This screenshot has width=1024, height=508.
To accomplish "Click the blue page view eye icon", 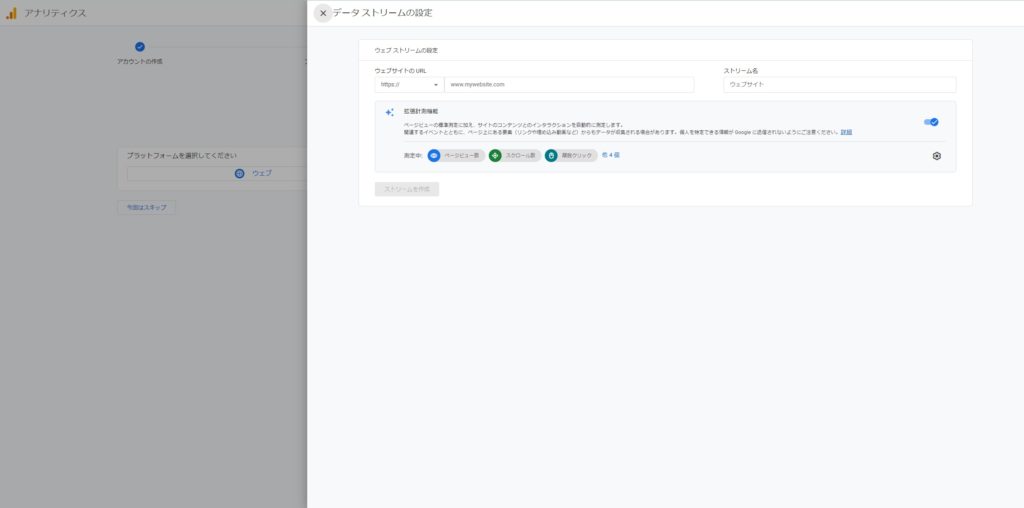I will point(434,155).
